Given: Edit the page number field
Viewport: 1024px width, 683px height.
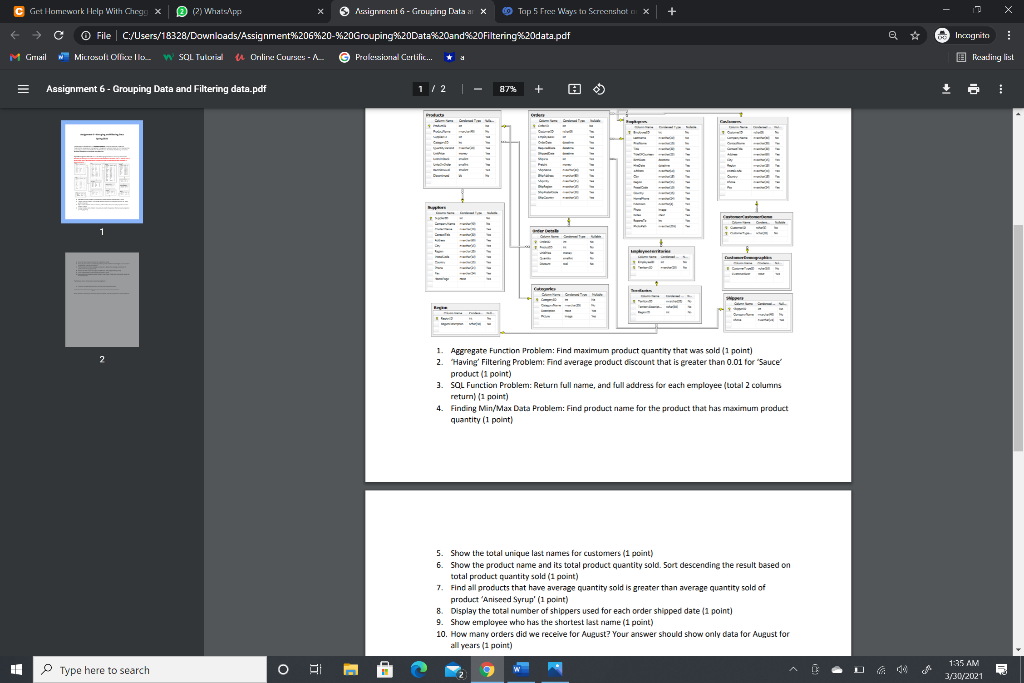Looking at the screenshot, I should (421, 89).
